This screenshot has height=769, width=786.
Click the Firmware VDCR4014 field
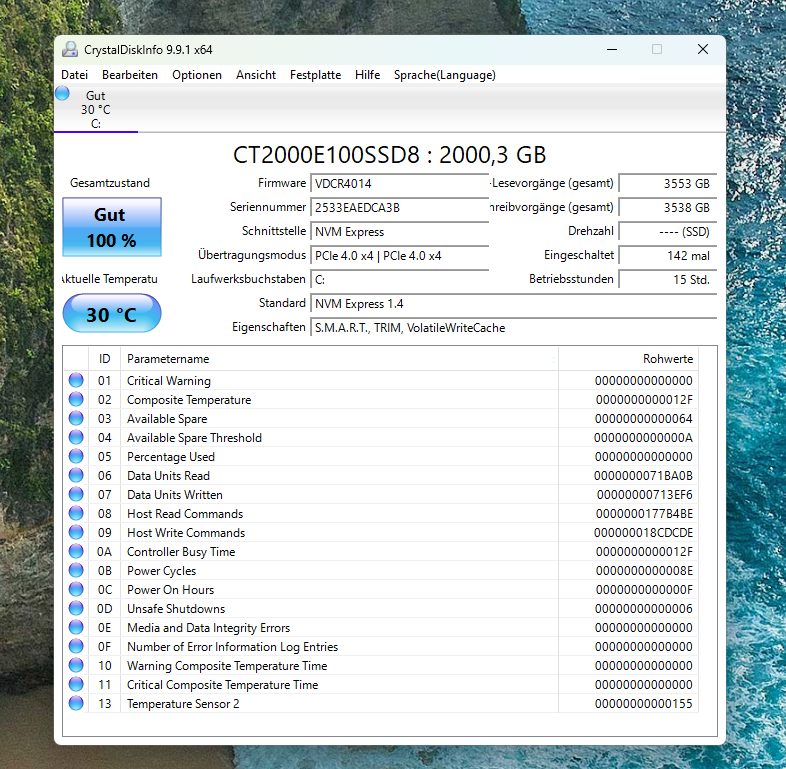[400, 183]
